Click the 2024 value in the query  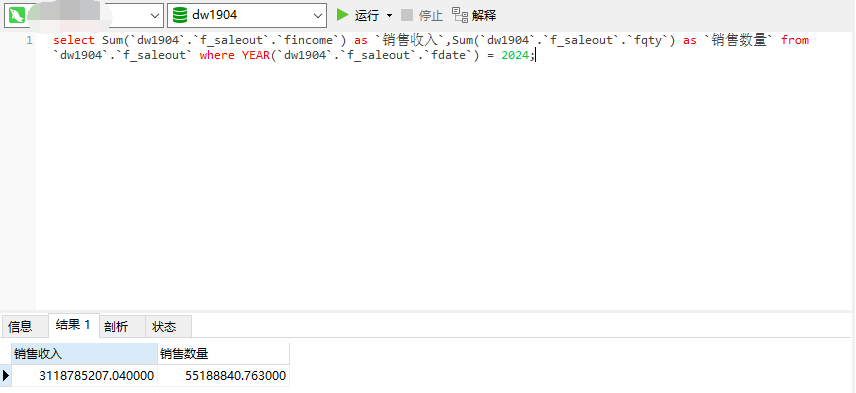coord(515,55)
